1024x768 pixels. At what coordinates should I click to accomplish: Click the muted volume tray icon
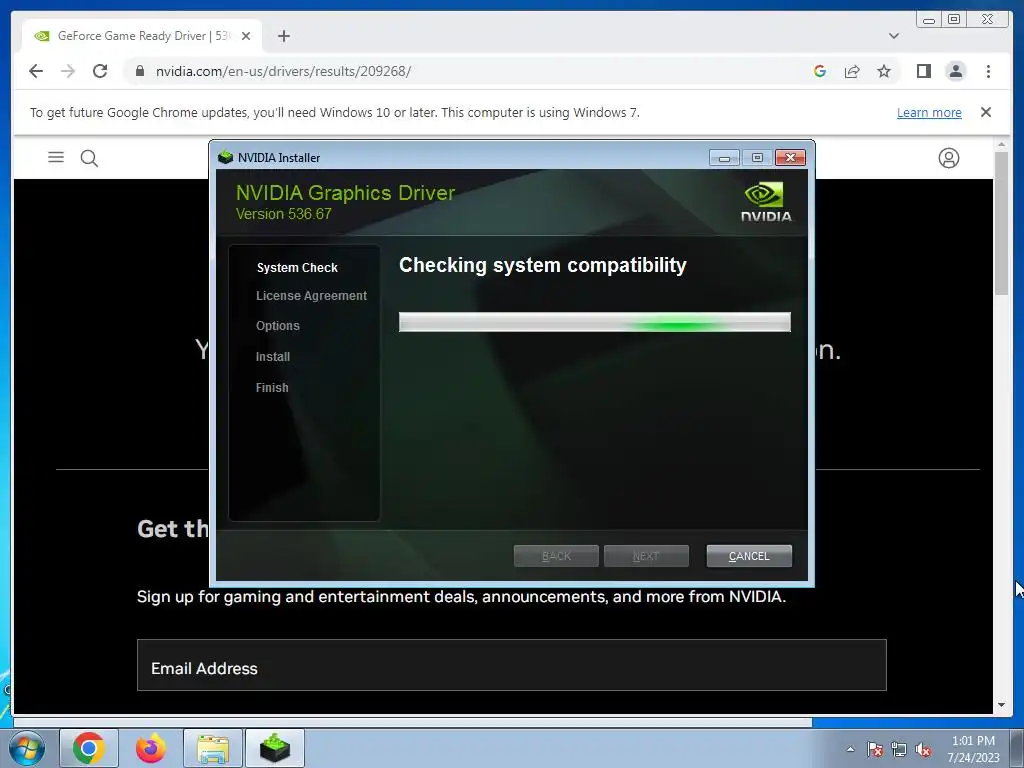click(x=923, y=750)
